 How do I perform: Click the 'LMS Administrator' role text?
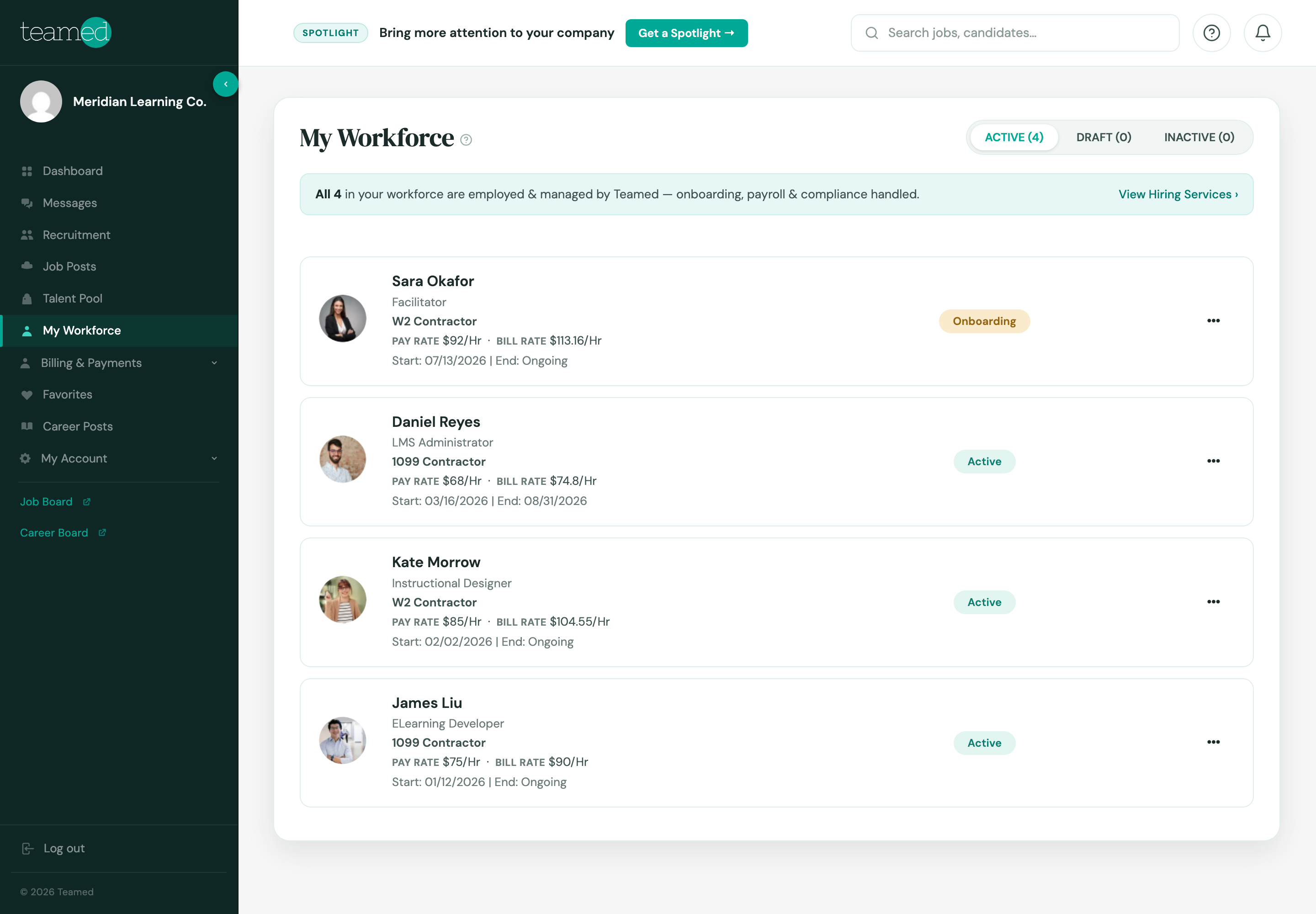[x=442, y=443]
